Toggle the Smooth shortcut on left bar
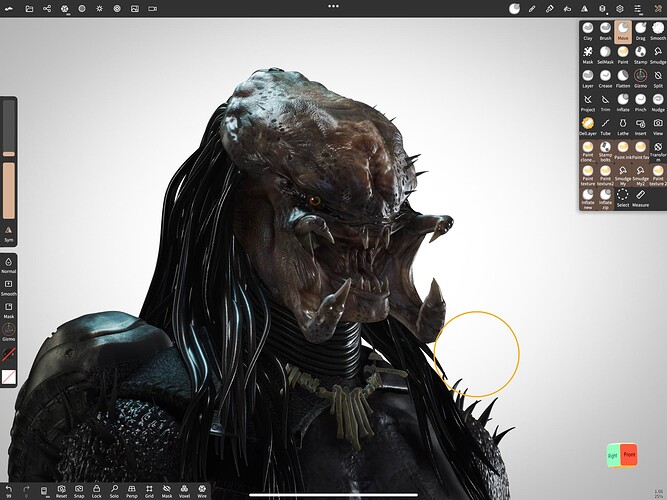Viewport: 667px width, 500px height. click(x=9, y=287)
